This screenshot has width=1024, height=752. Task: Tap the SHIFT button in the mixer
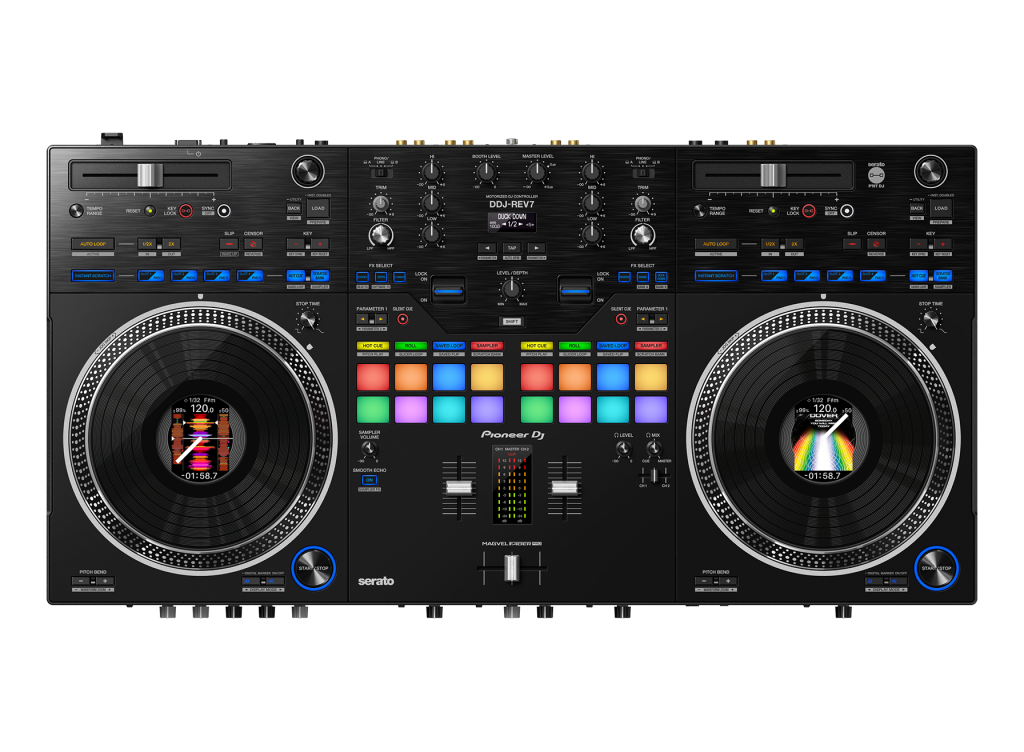(x=511, y=321)
